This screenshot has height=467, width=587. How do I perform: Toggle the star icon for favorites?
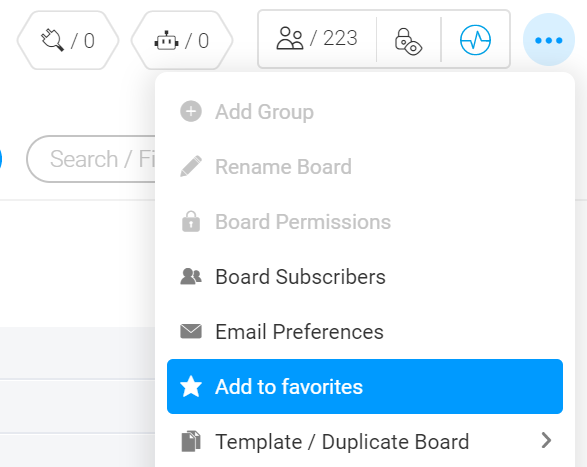pyautogui.click(x=191, y=386)
